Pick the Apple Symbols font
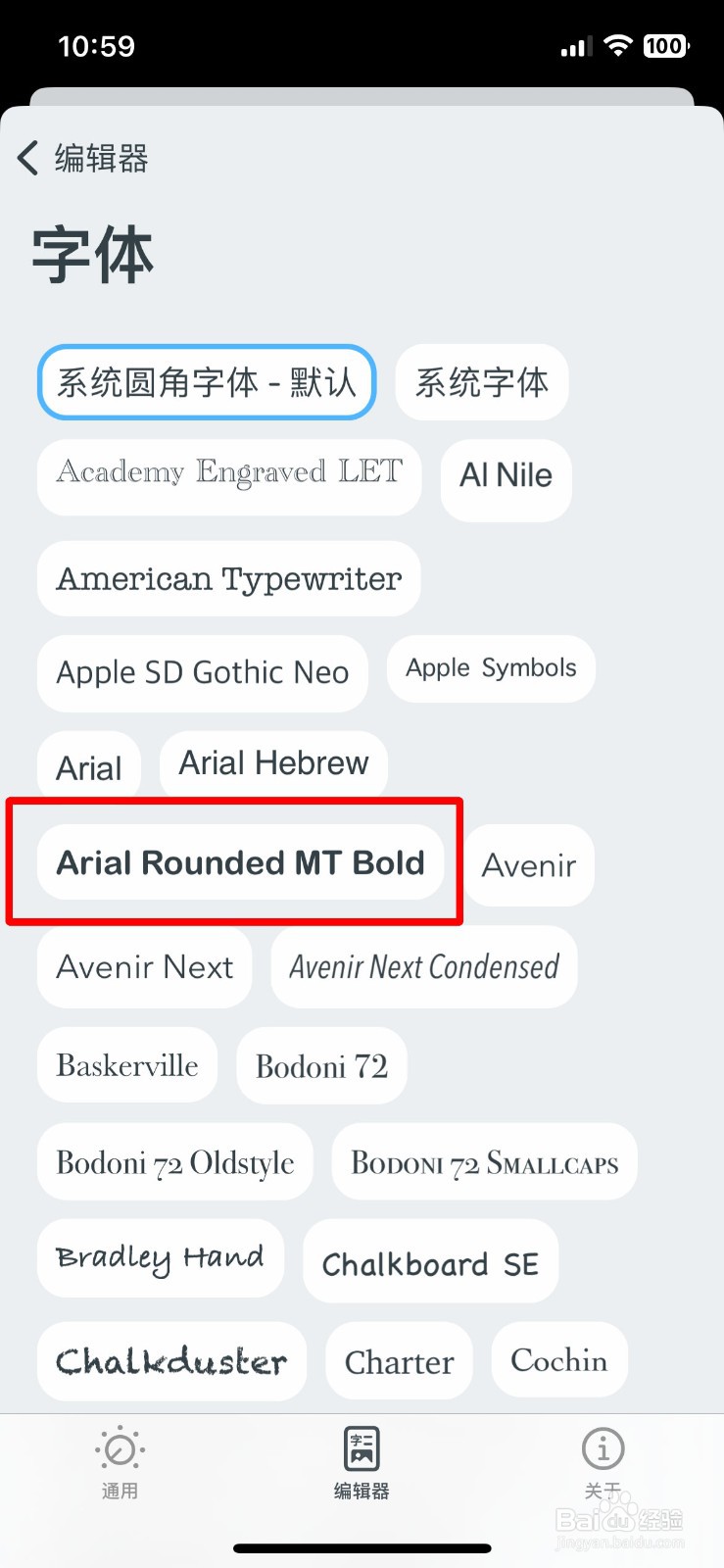The image size is (724, 1568). click(491, 668)
